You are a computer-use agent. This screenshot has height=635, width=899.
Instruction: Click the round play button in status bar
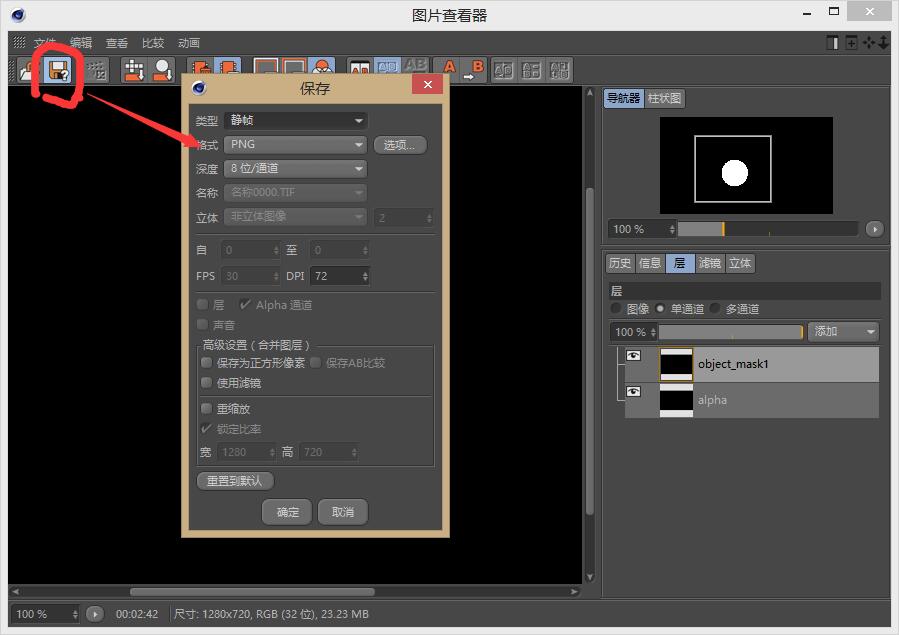[x=95, y=614]
